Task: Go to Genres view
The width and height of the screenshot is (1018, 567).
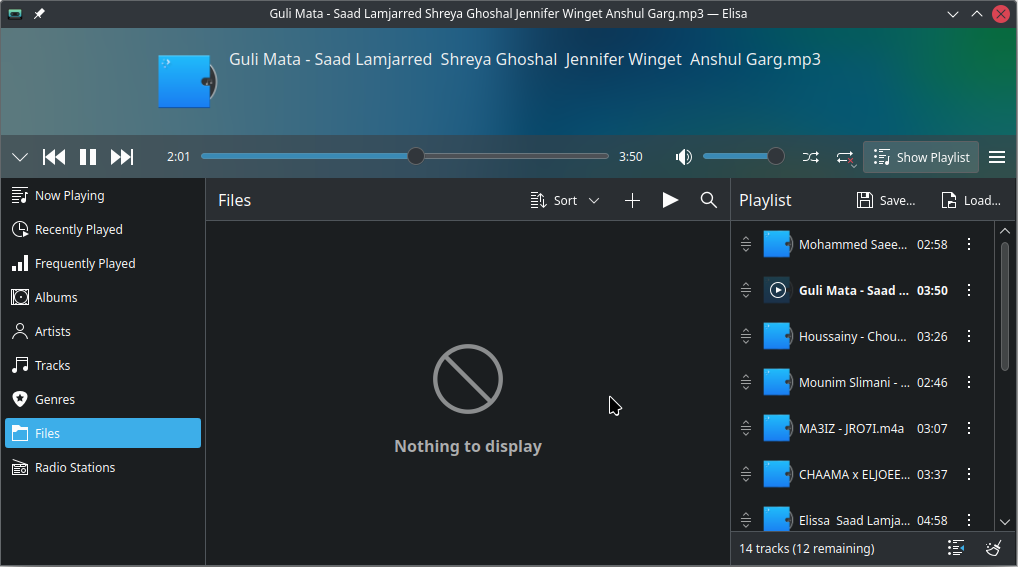Action: click(x=103, y=399)
